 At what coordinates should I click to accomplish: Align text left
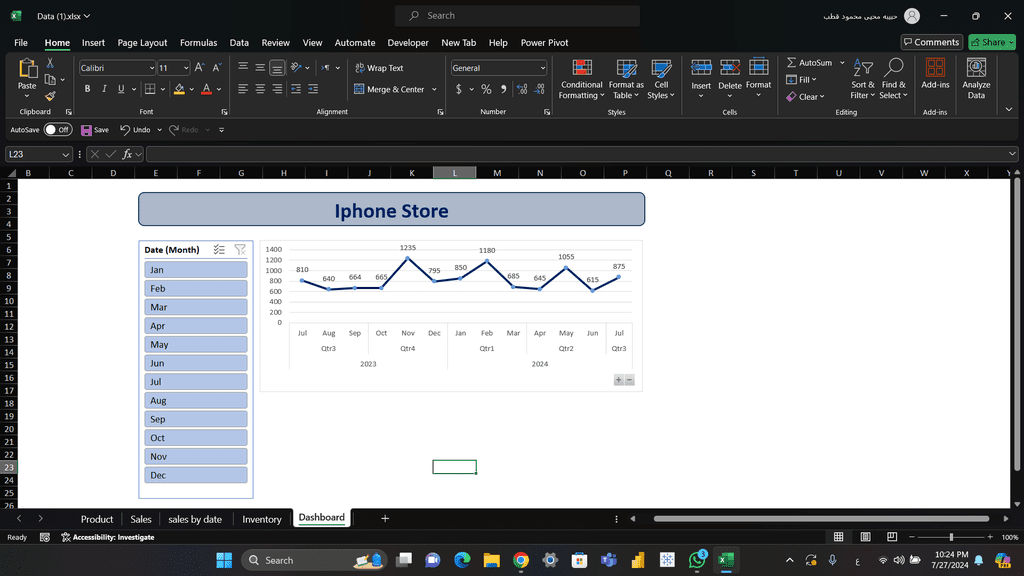click(x=243, y=89)
